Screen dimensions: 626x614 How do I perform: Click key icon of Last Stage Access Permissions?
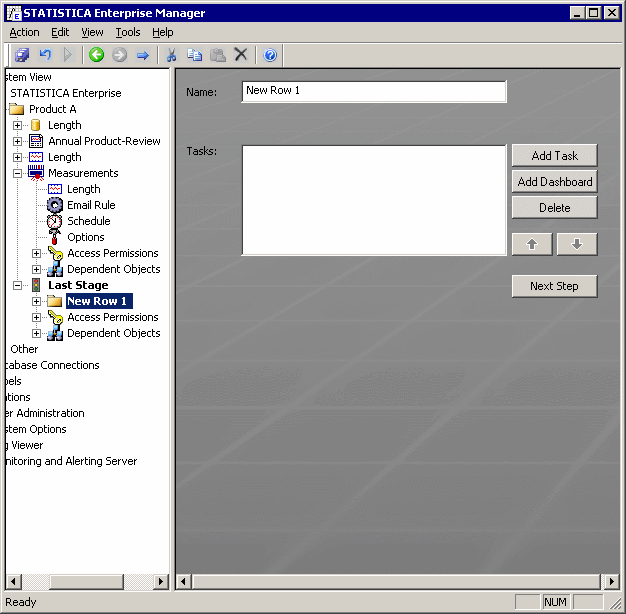[x=55, y=317]
